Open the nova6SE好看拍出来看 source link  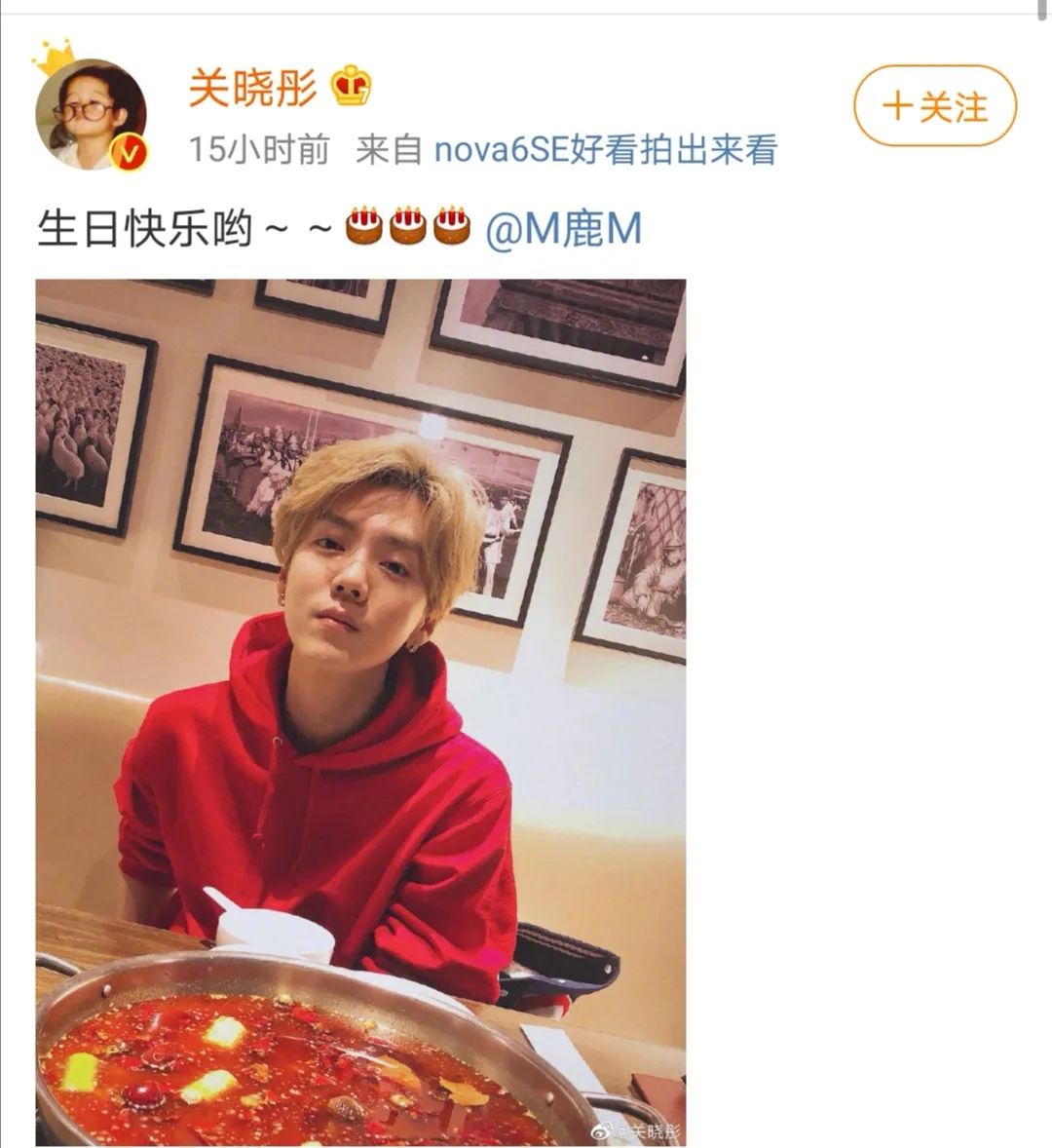pos(606,150)
